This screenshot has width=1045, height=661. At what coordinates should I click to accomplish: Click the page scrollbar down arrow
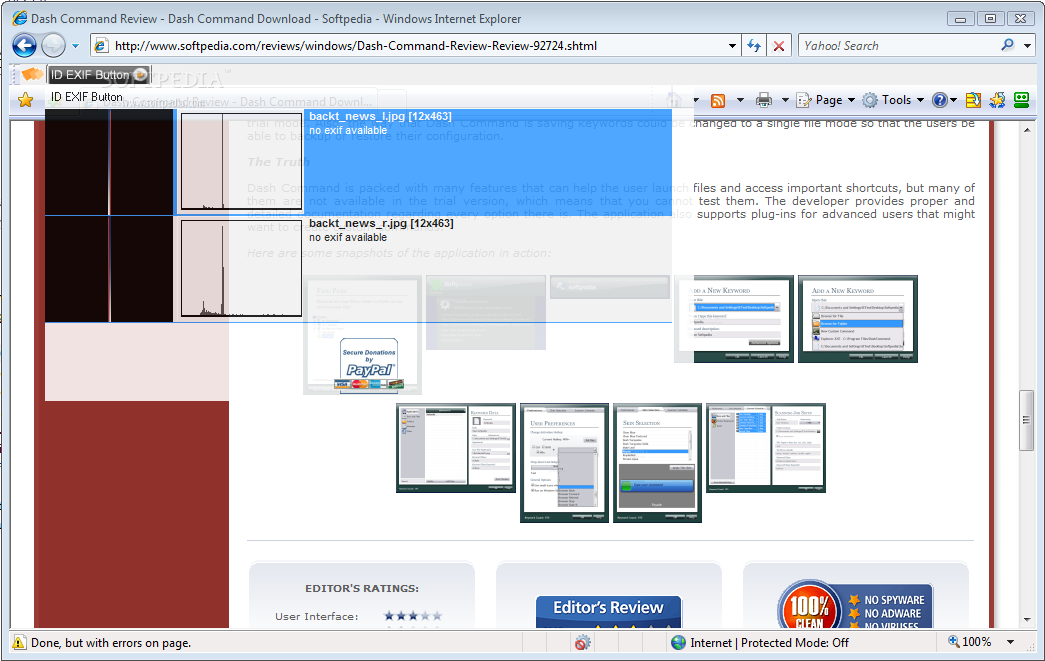pyautogui.click(x=1026, y=619)
